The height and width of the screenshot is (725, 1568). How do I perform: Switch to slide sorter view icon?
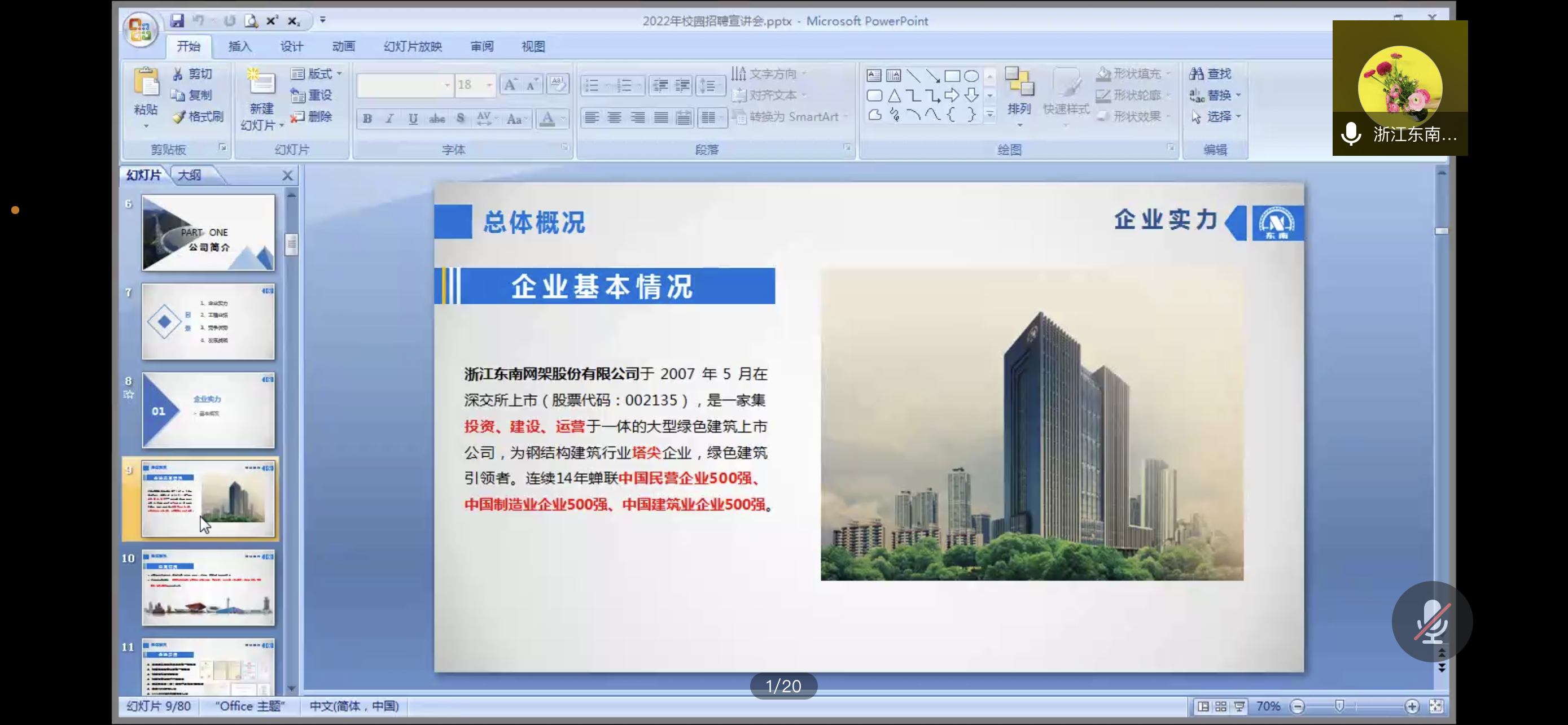pos(1220,706)
